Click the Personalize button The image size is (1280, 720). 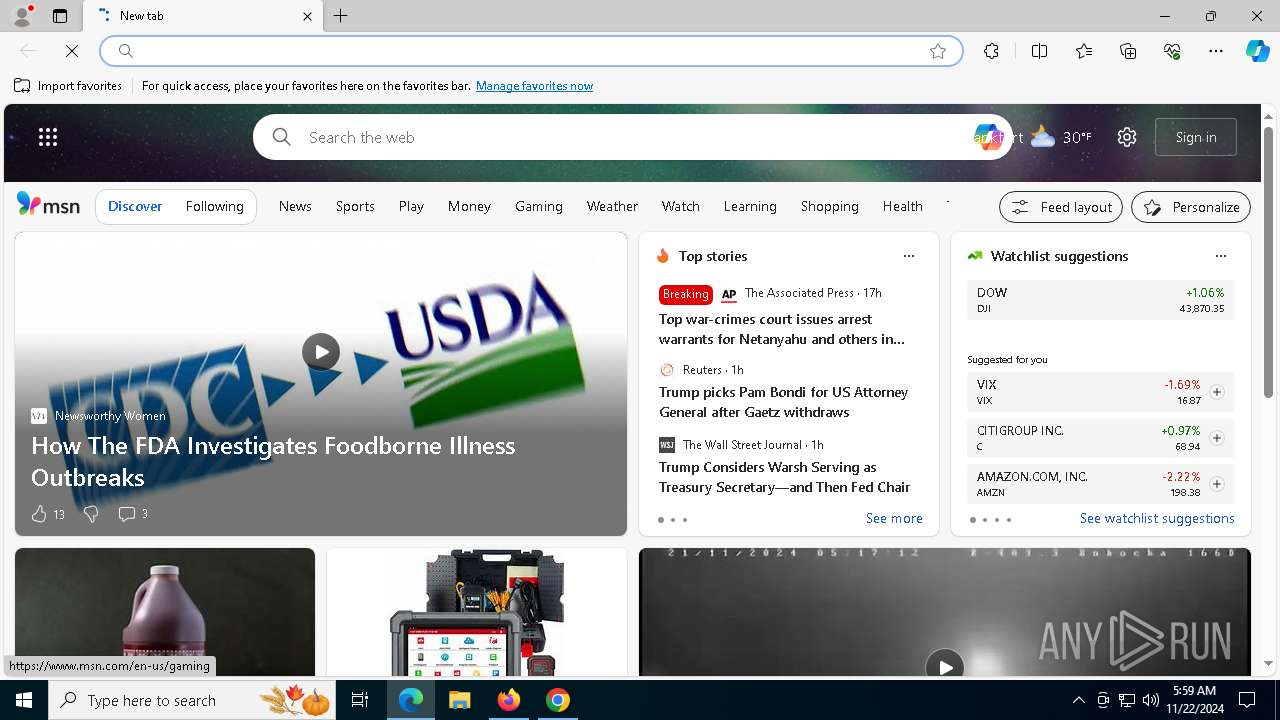pyautogui.click(x=1191, y=207)
